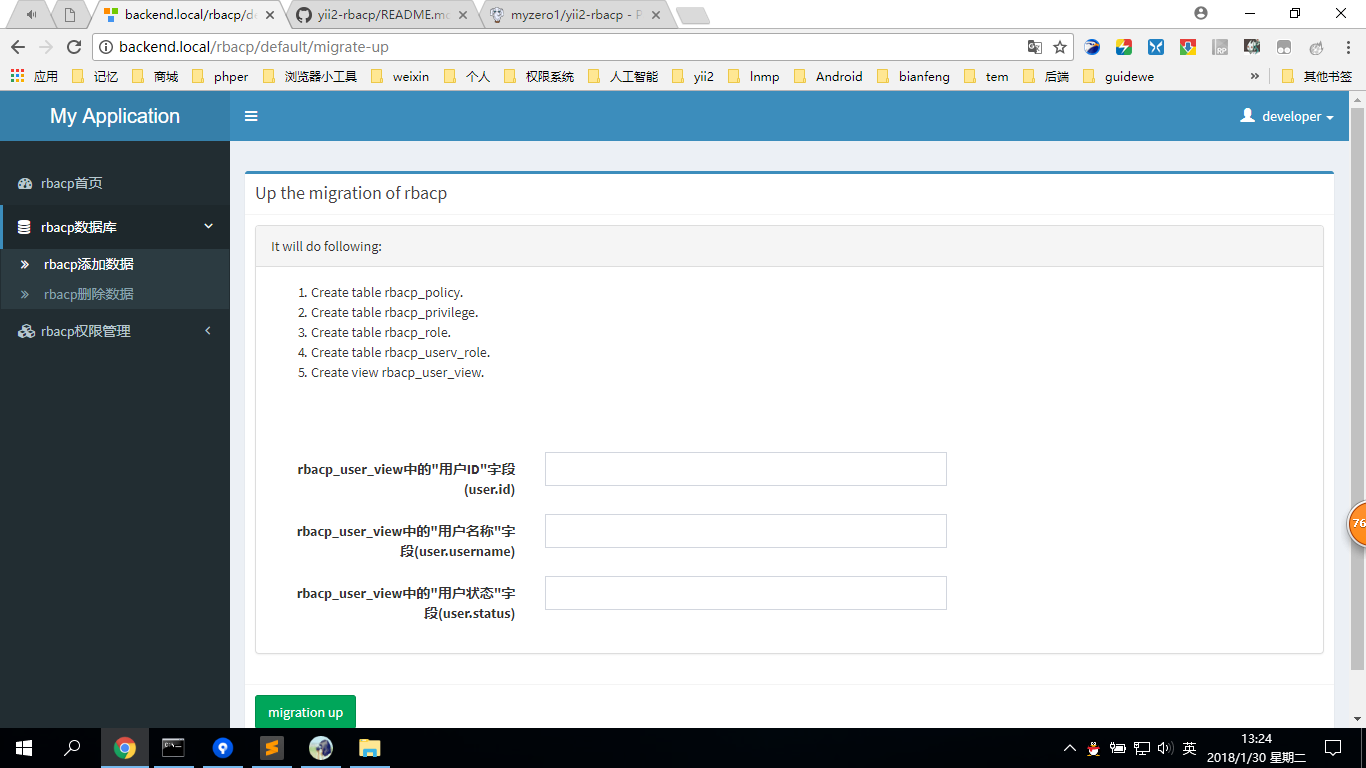The height and width of the screenshot is (768, 1366).
Task: Open the developer user dropdown
Action: [1287, 116]
